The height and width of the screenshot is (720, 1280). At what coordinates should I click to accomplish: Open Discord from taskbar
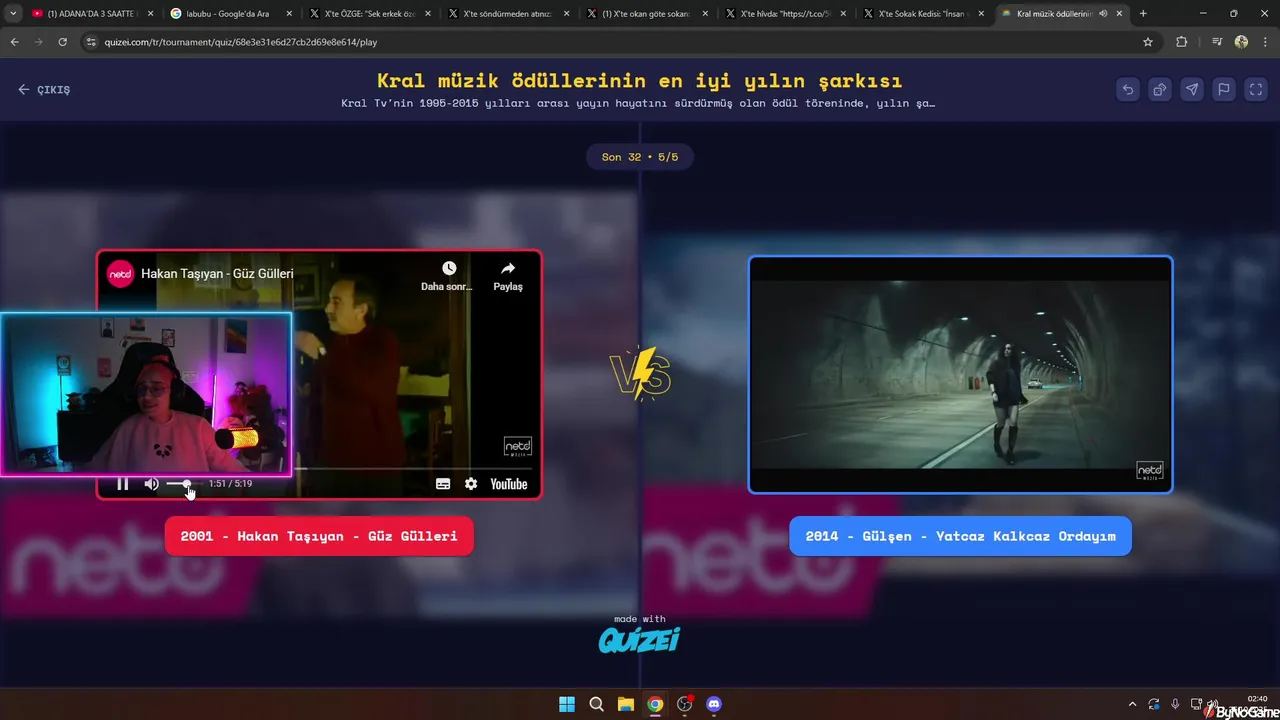pyautogui.click(x=713, y=704)
